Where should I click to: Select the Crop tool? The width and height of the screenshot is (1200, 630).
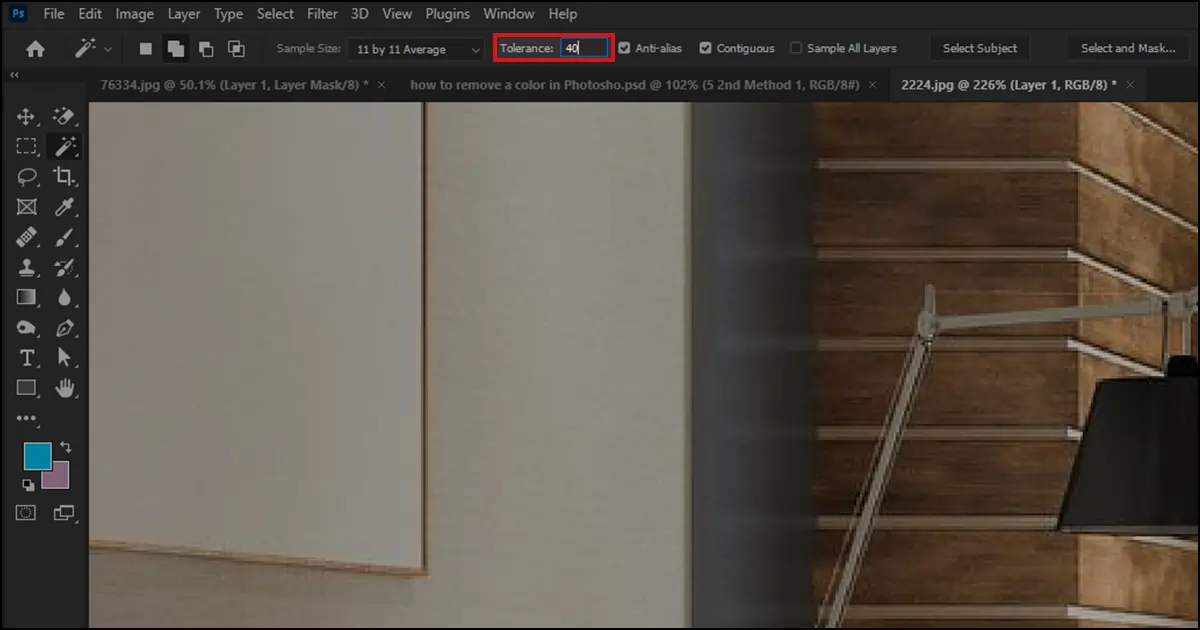tap(65, 177)
